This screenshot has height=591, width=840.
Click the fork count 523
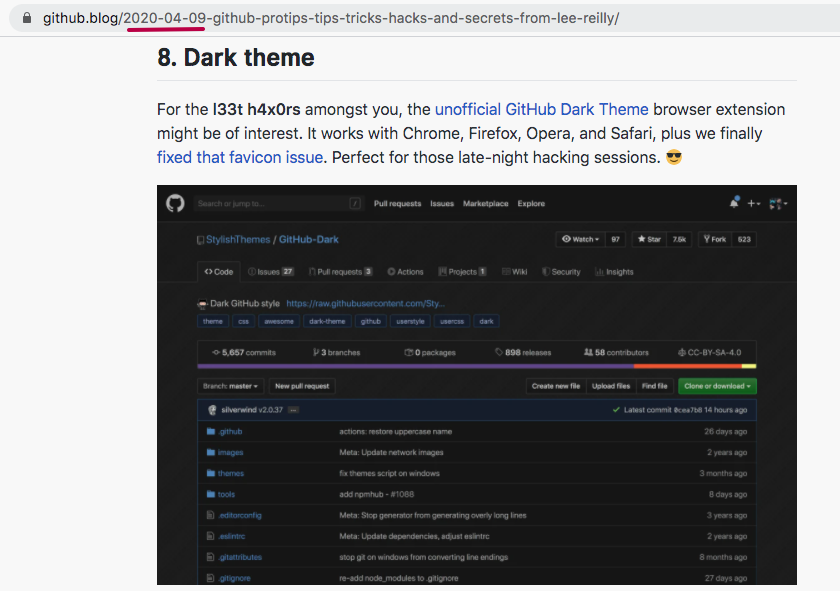point(744,240)
